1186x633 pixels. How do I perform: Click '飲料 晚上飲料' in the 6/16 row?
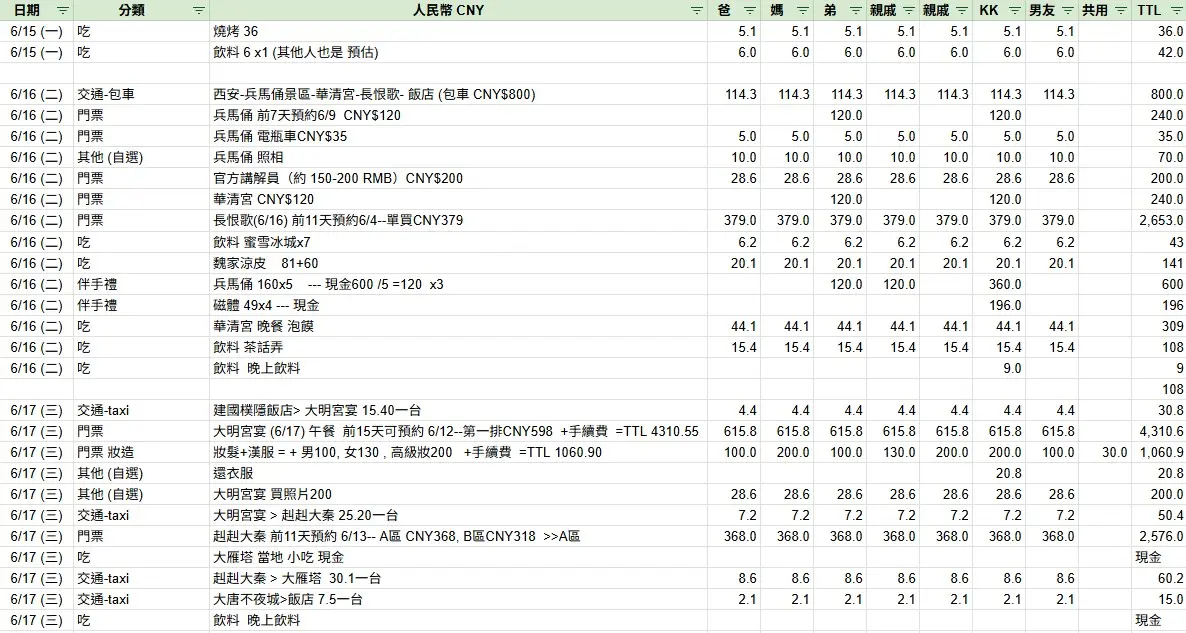(x=458, y=368)
